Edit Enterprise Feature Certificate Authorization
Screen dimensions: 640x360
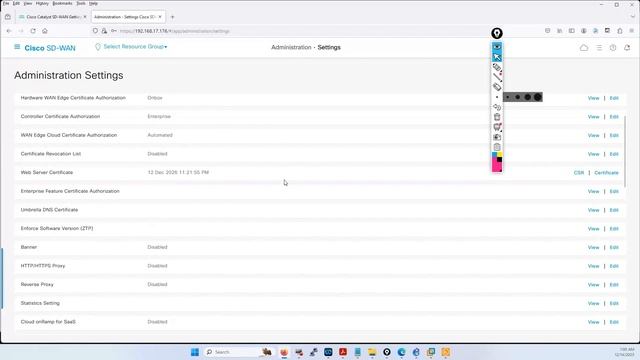(614, 191)
